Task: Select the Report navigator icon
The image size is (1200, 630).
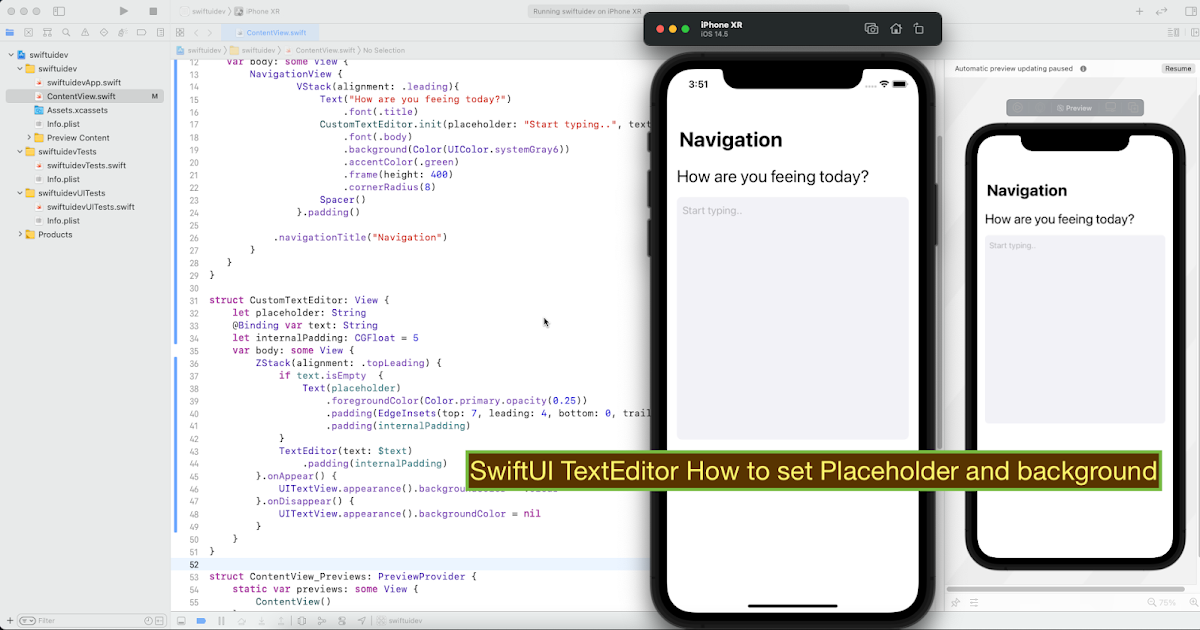Action: click(x=162, y=33)
